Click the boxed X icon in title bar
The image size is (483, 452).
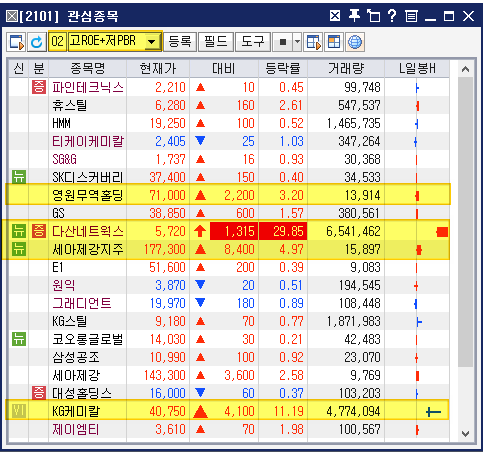pyautogui.click(x=335, y=16)
